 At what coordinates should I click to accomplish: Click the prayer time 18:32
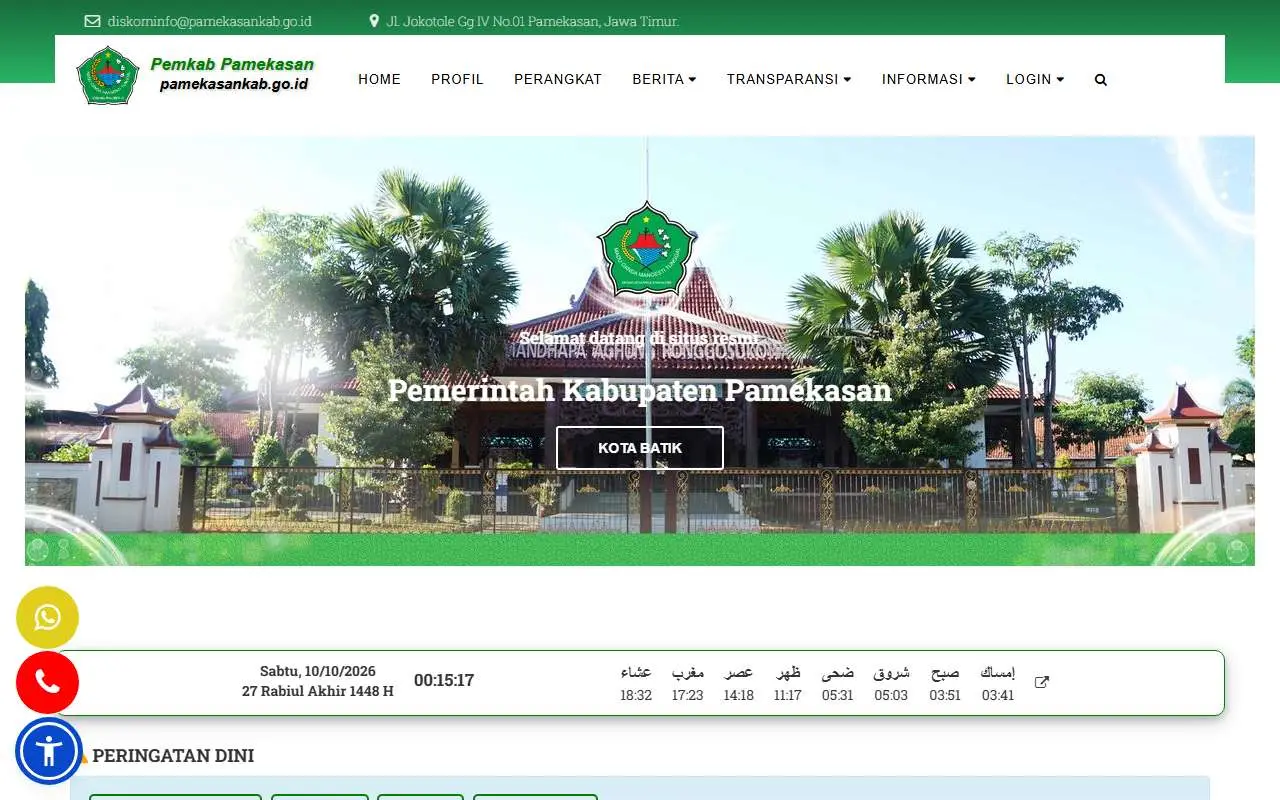click(x=636, y=695)
